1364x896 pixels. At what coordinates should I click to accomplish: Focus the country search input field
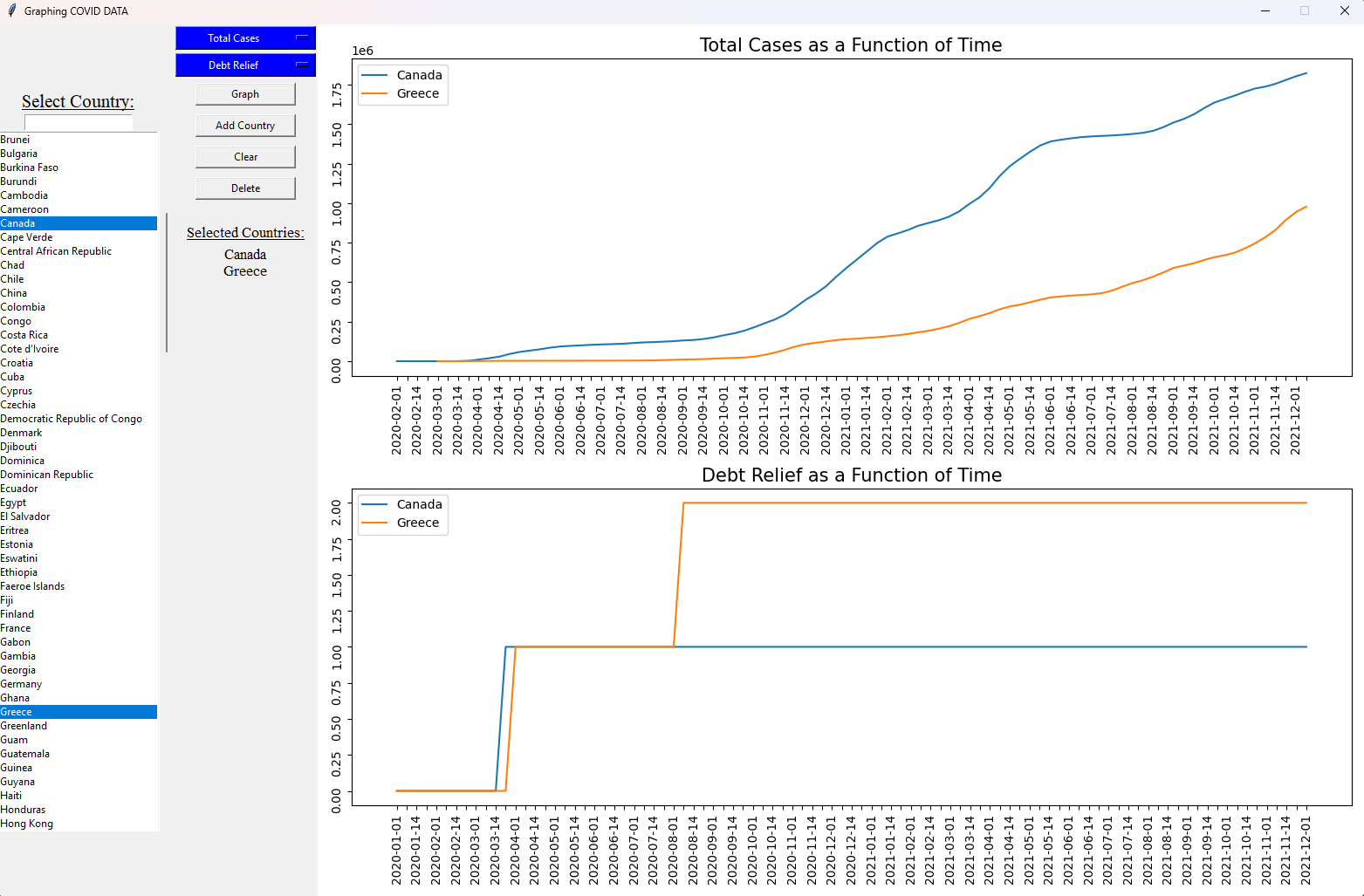click(79, 123)
